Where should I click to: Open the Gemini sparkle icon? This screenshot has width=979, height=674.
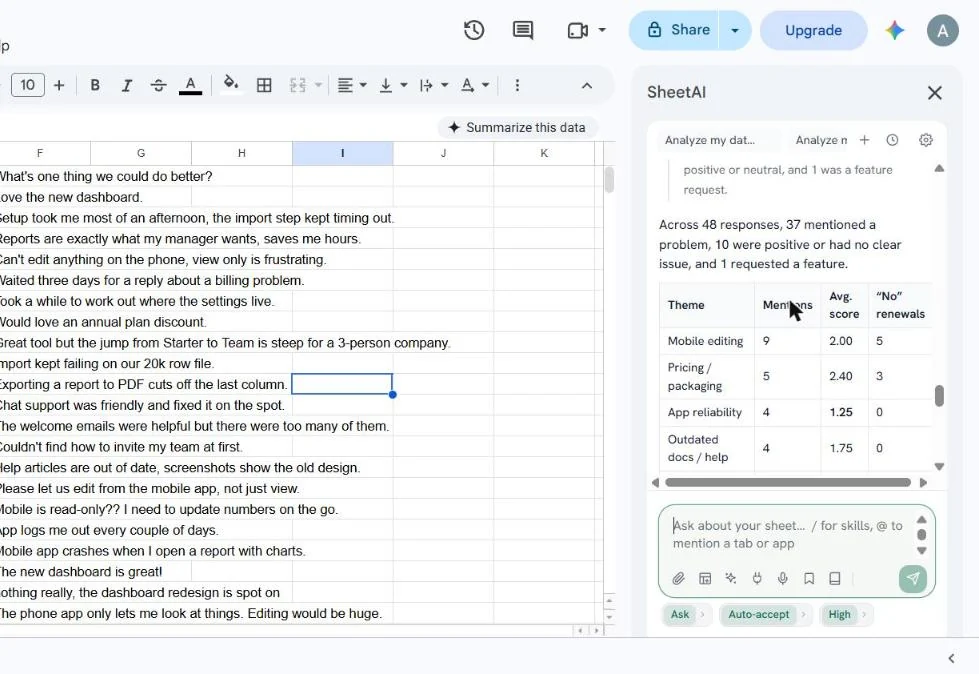tap(895, 30)
